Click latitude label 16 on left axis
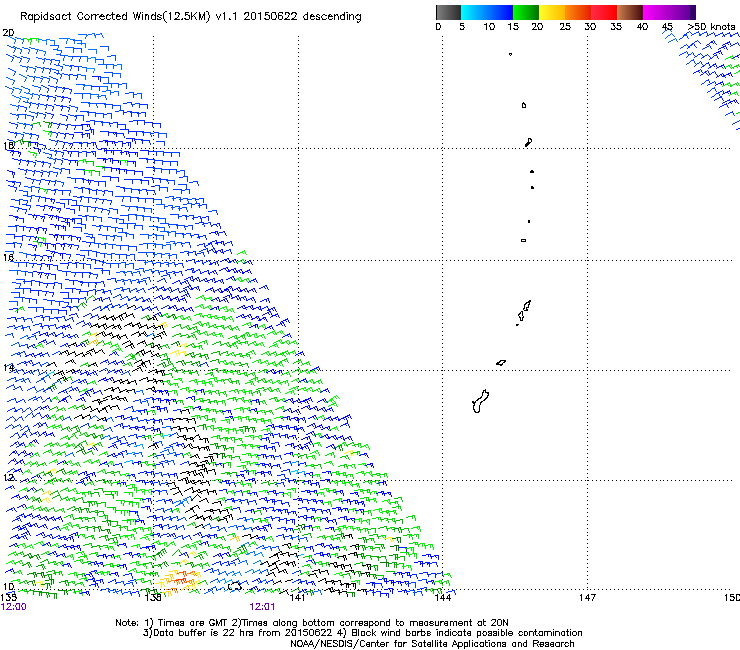The height and width of the screenshot is (650, 740). 8,257
